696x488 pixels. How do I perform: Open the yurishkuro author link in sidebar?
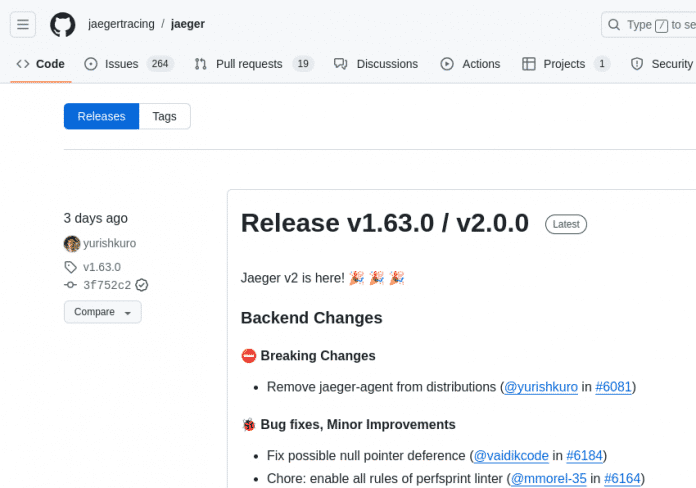point(110,243)
